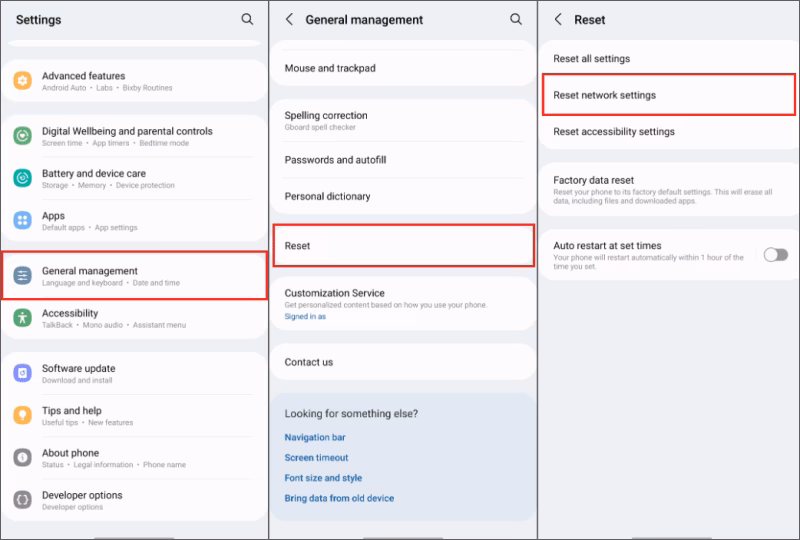Viewport: 800px width, 540px height.
Task: Open General management menu entry
Action: 134,276
